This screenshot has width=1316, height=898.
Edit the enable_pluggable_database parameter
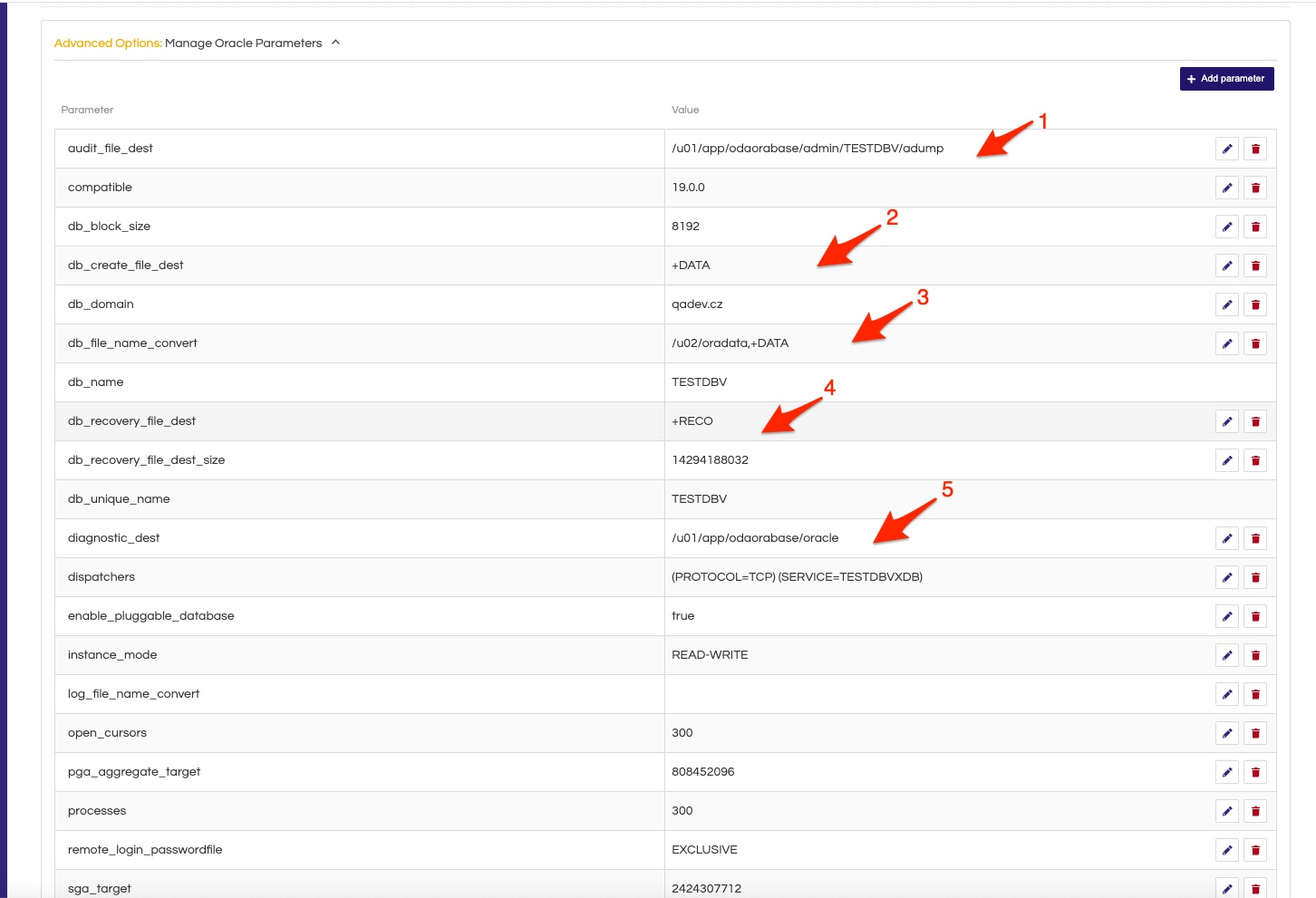1226,616
